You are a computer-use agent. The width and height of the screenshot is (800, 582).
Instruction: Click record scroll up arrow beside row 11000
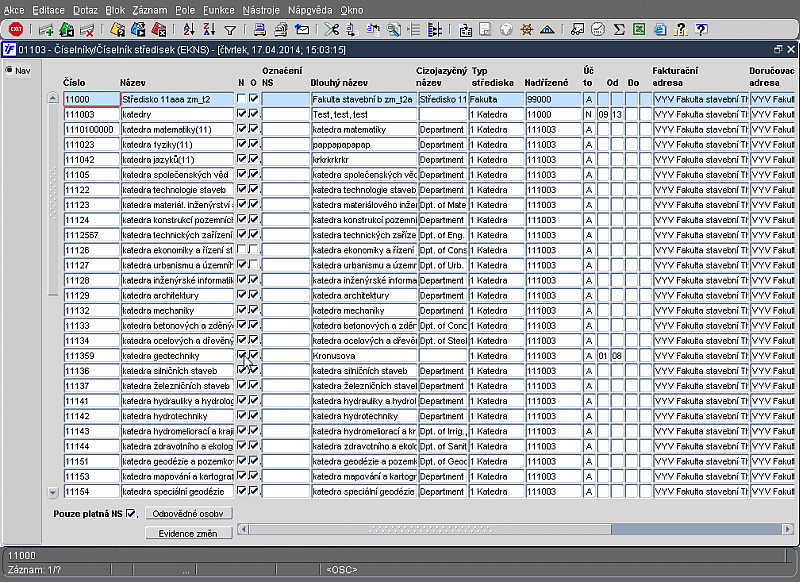[x=53, y=98]
